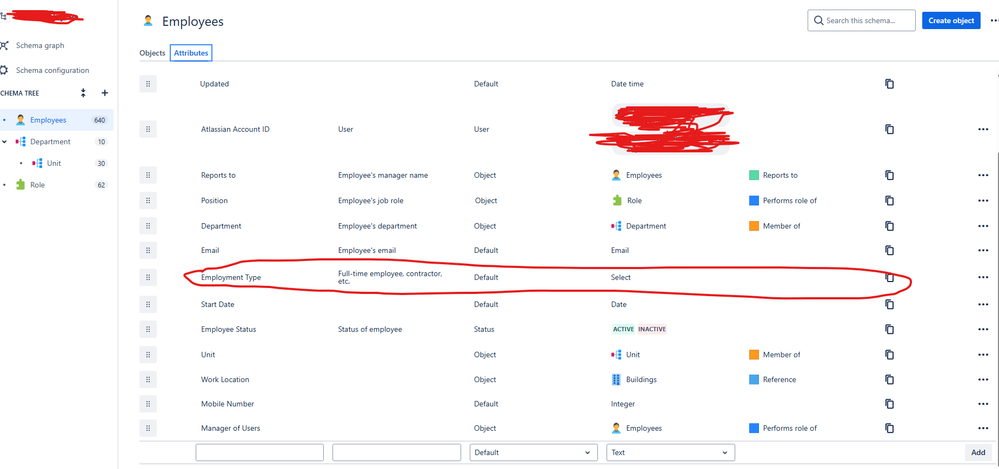Copy the Atlassian Account ID attribute
999x469 pixels.
coord(889,129)
